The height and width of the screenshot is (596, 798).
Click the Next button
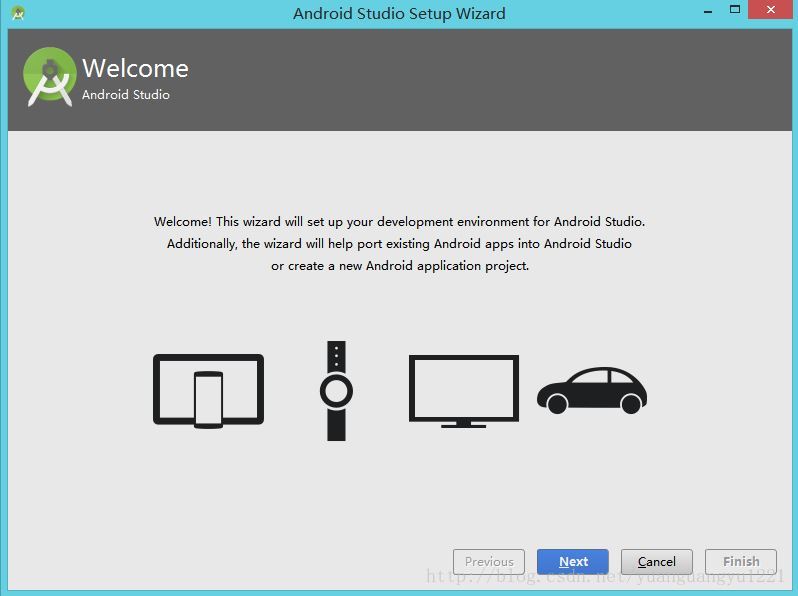pos(573,561)
